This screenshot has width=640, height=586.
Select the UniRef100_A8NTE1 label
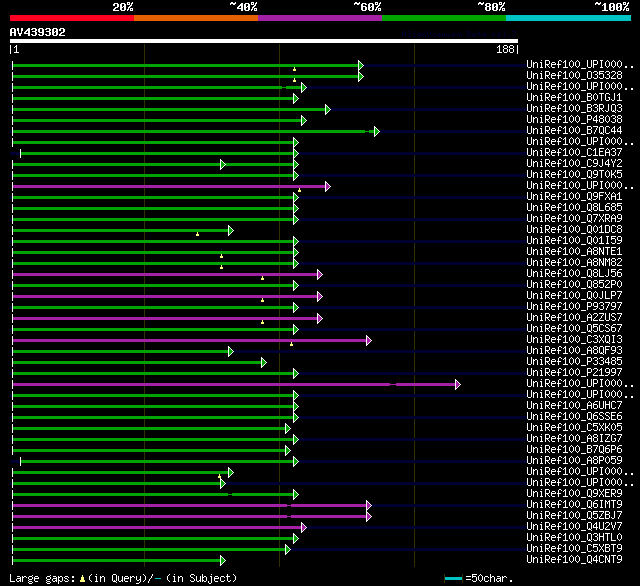[x=574, y=252]
